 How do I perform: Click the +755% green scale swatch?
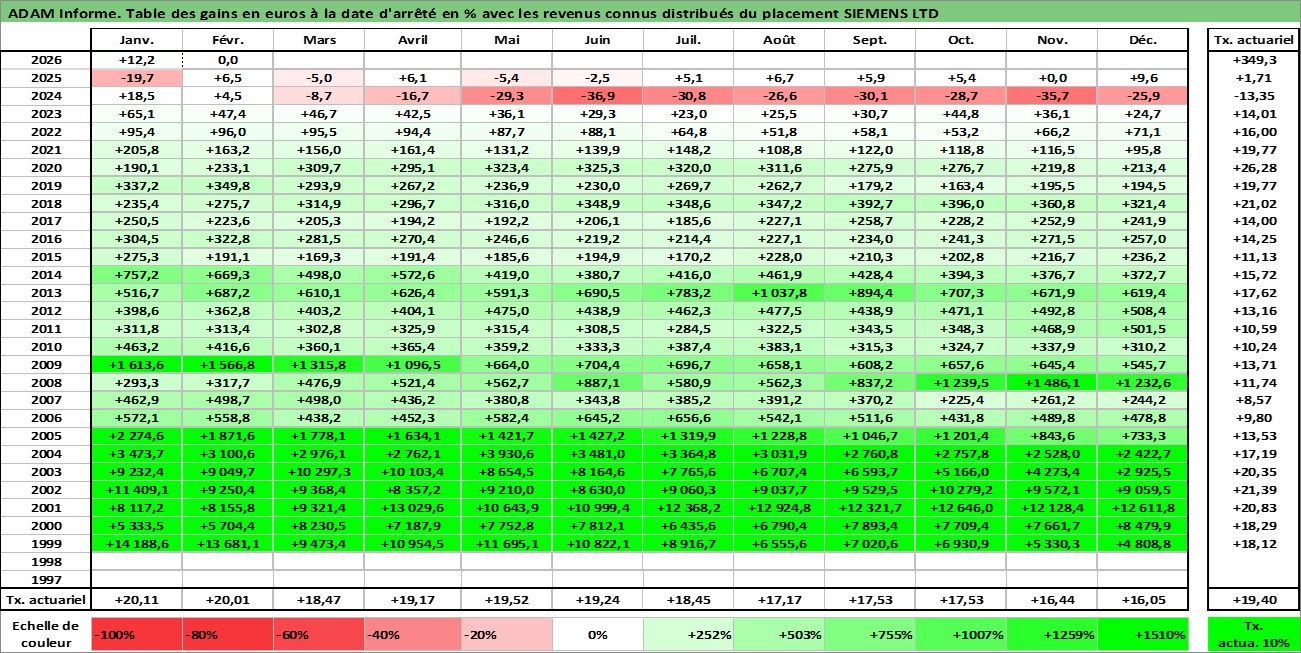click(x=870, y=634)
